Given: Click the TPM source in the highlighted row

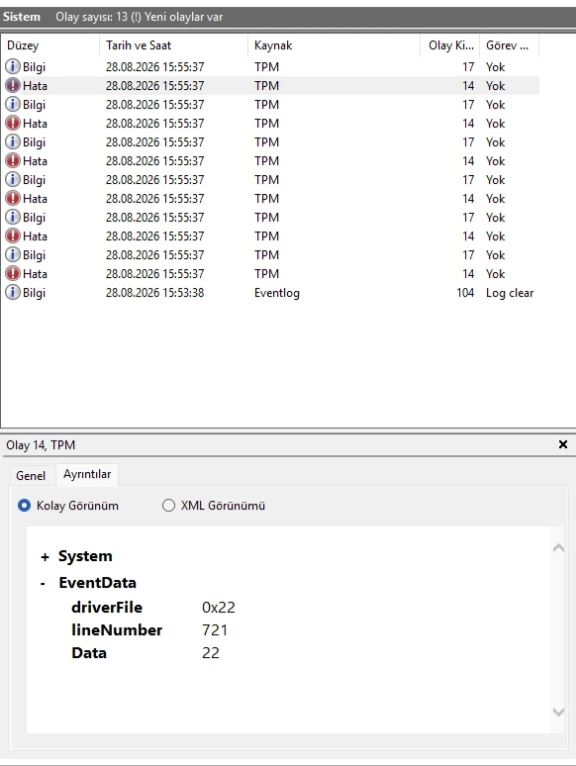Looking at the screenshot, I should 267,85.
